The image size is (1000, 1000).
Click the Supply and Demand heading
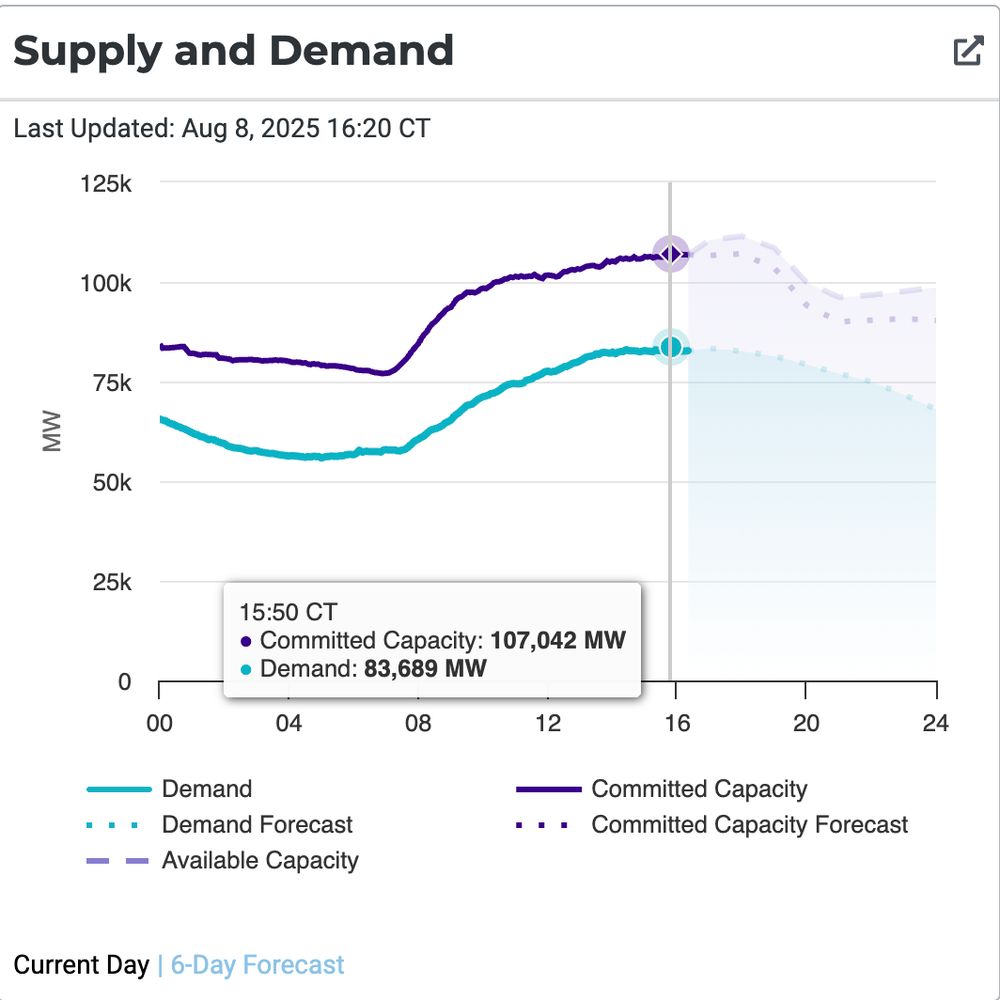pos(233,51)
